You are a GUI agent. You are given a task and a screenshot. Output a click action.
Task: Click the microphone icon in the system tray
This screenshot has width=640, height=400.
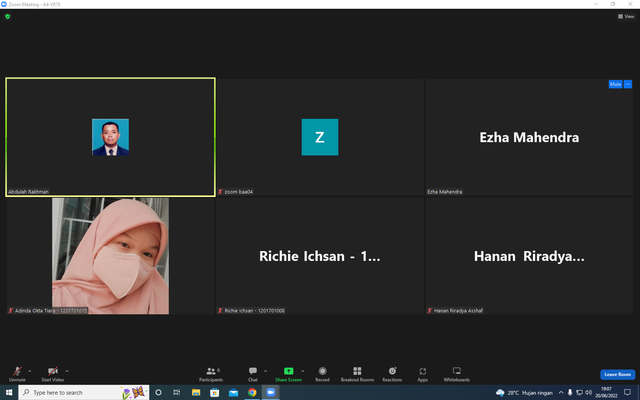click(570, 393)
